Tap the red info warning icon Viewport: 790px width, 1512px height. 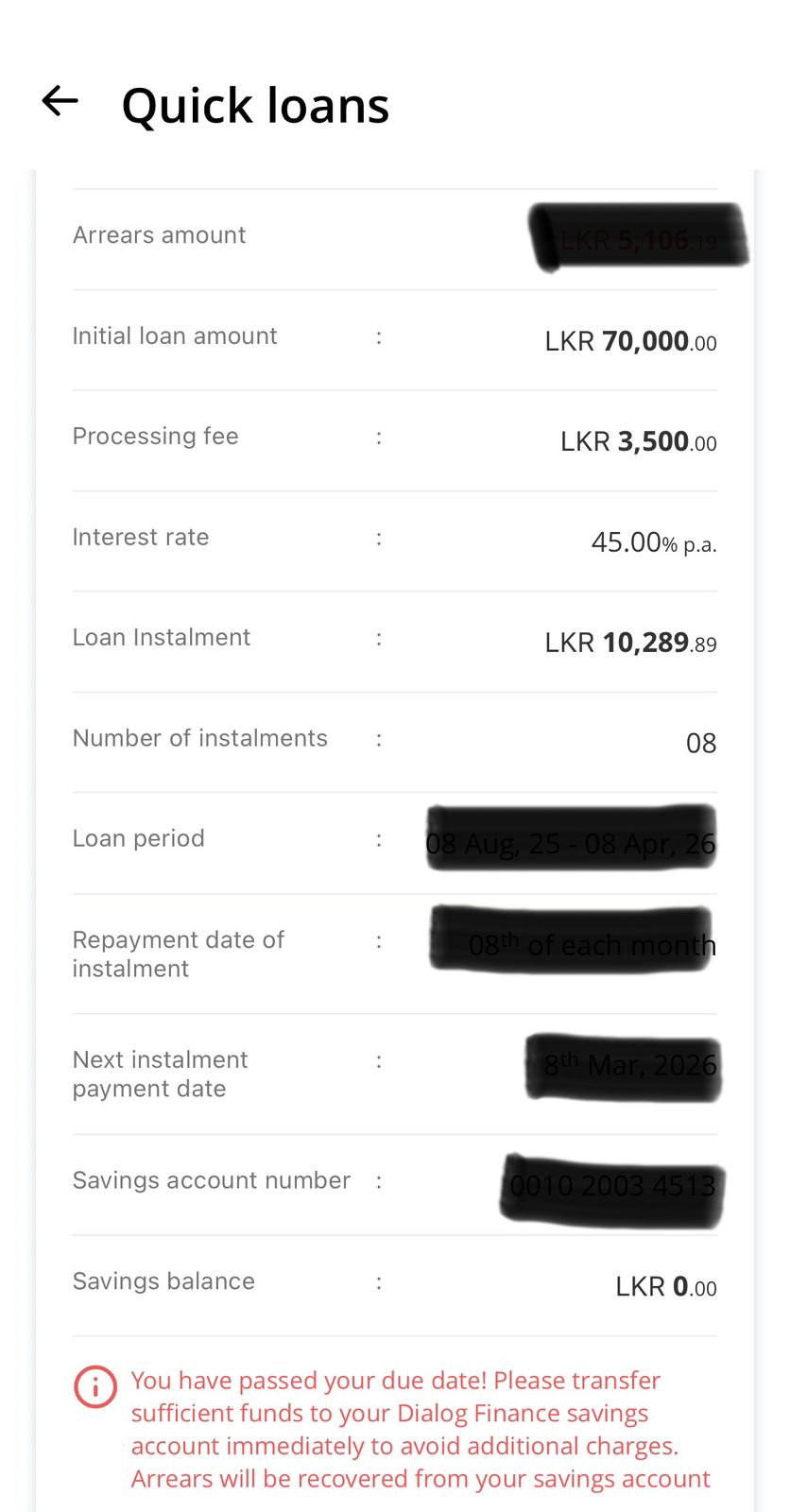95,1387
